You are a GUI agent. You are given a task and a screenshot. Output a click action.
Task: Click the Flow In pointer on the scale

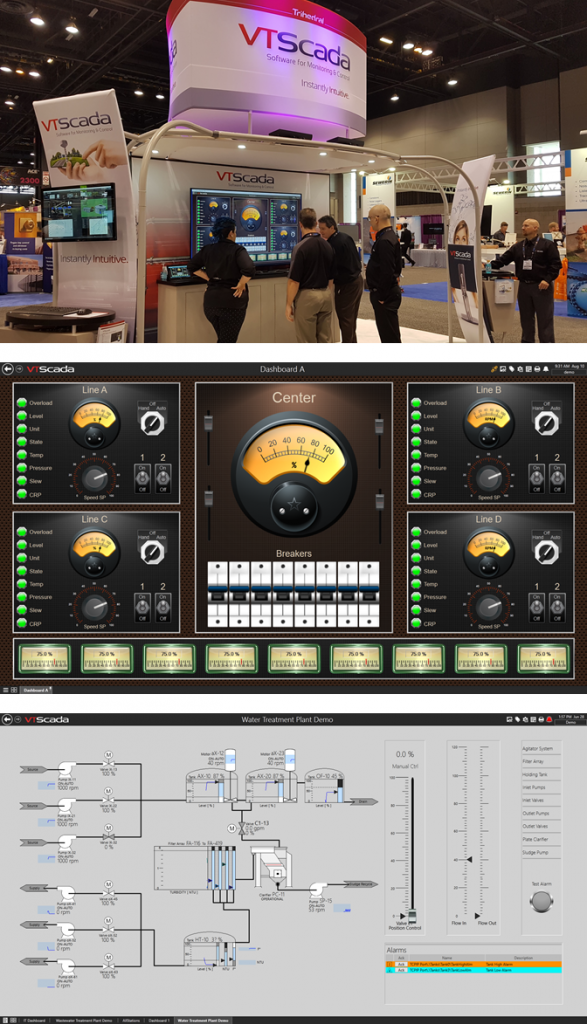click(x=467, y=859)
